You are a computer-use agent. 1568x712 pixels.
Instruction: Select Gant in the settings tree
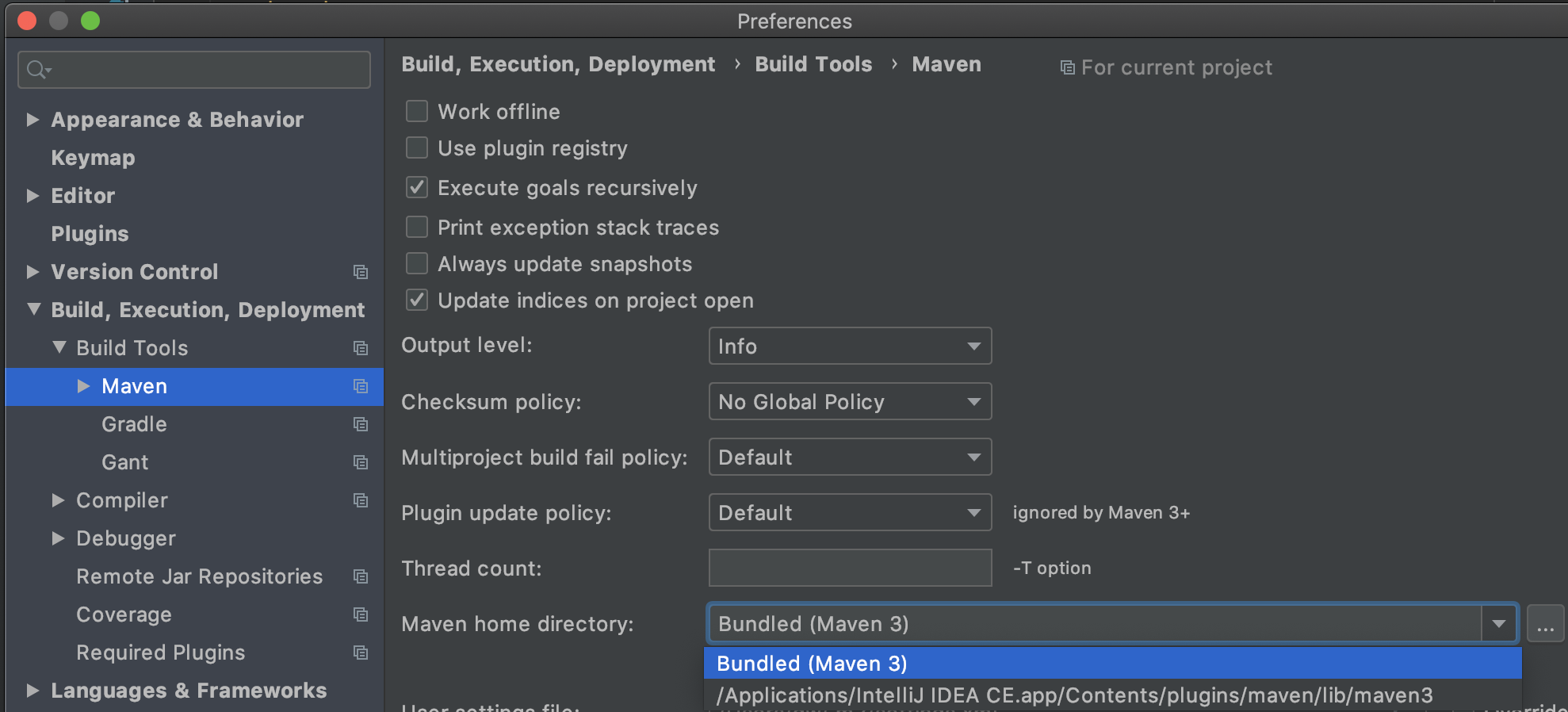coord(124,461)
